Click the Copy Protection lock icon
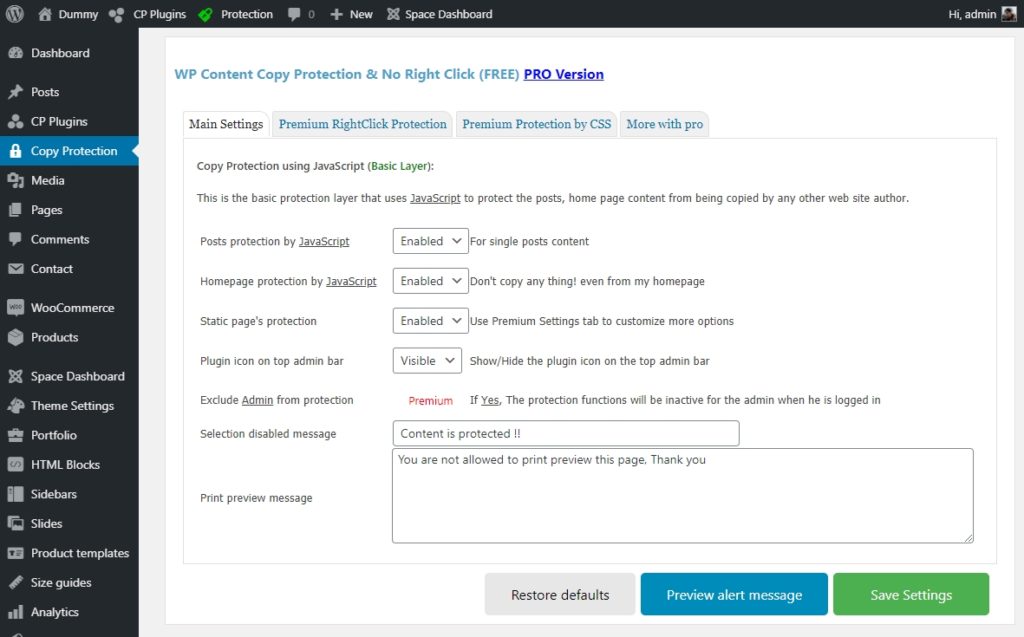 click(16, 151)
